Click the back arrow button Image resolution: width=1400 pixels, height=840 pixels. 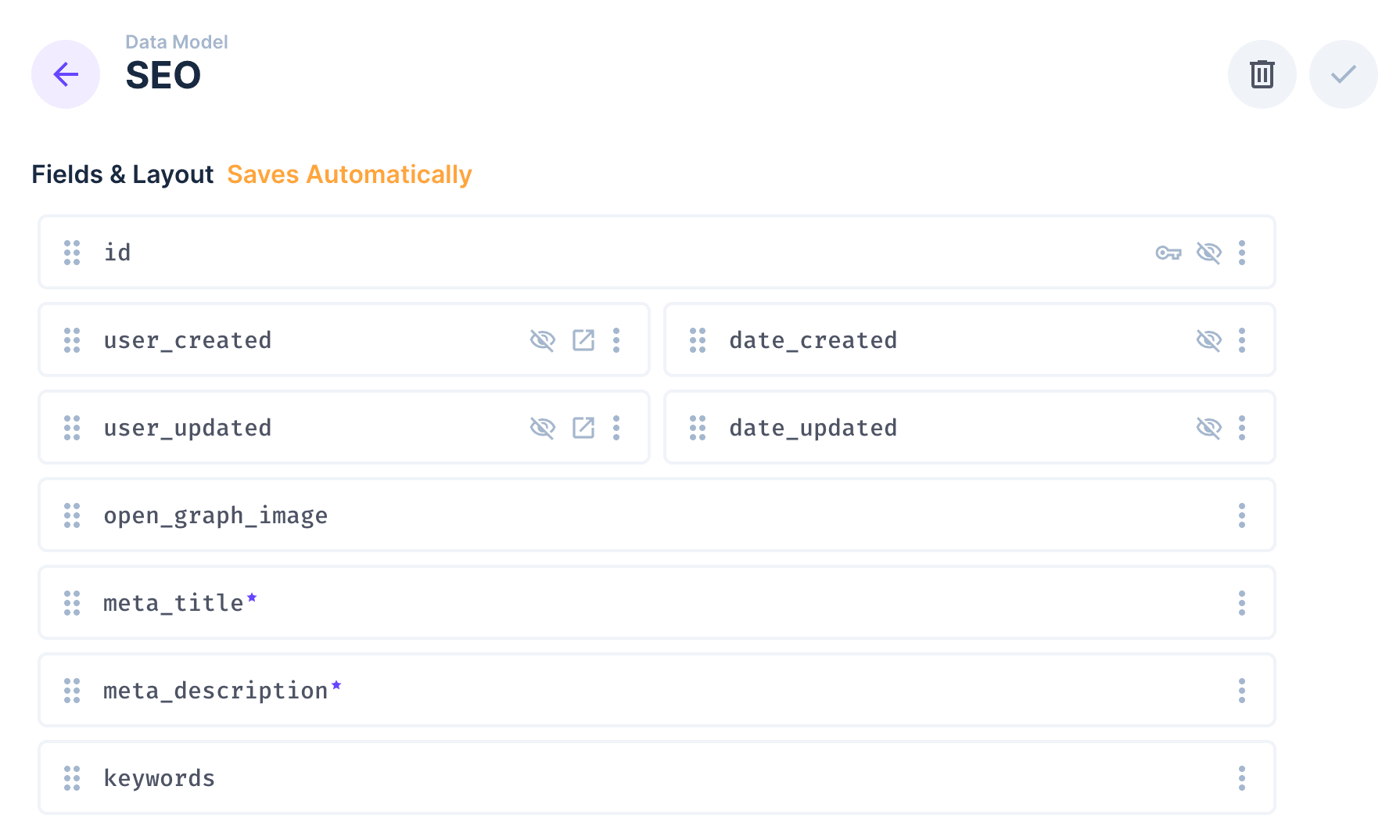tap(66, 74)
